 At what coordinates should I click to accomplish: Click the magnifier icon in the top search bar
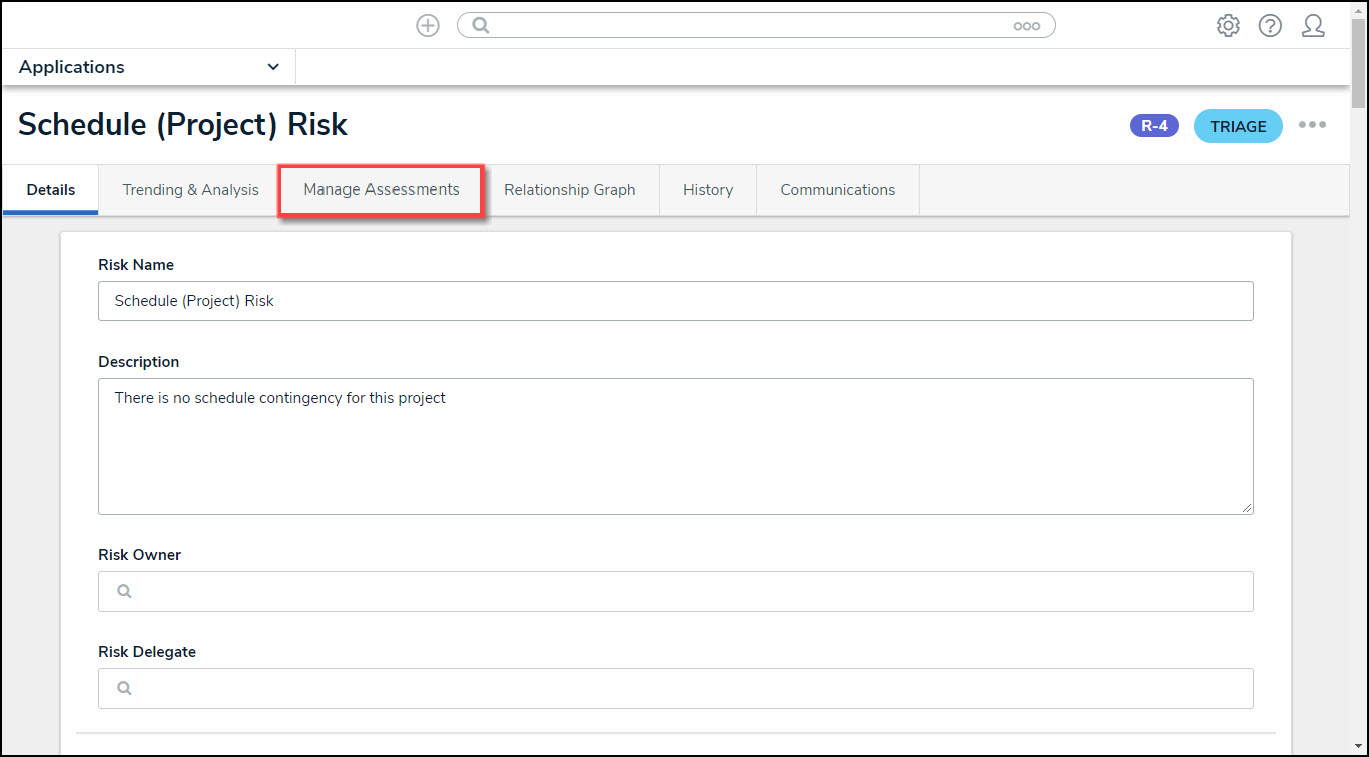pyautogui.click(x=481, y=26)
